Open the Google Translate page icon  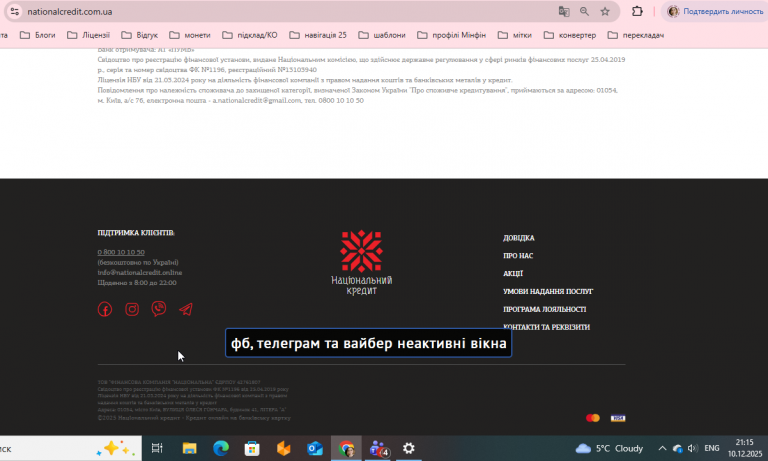point(564,11)
